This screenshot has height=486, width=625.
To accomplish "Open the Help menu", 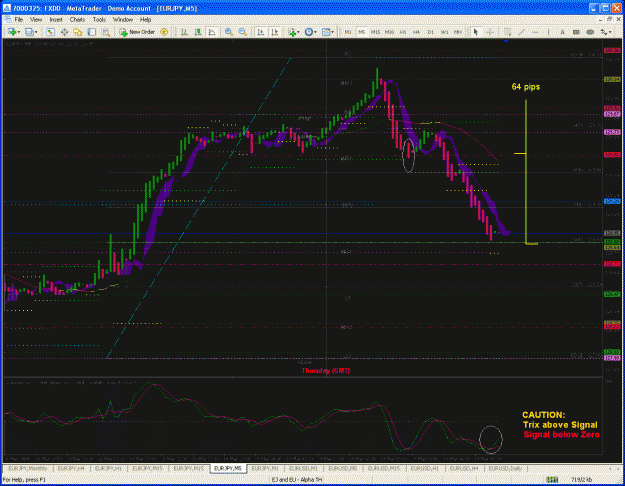I will [145, 19].
